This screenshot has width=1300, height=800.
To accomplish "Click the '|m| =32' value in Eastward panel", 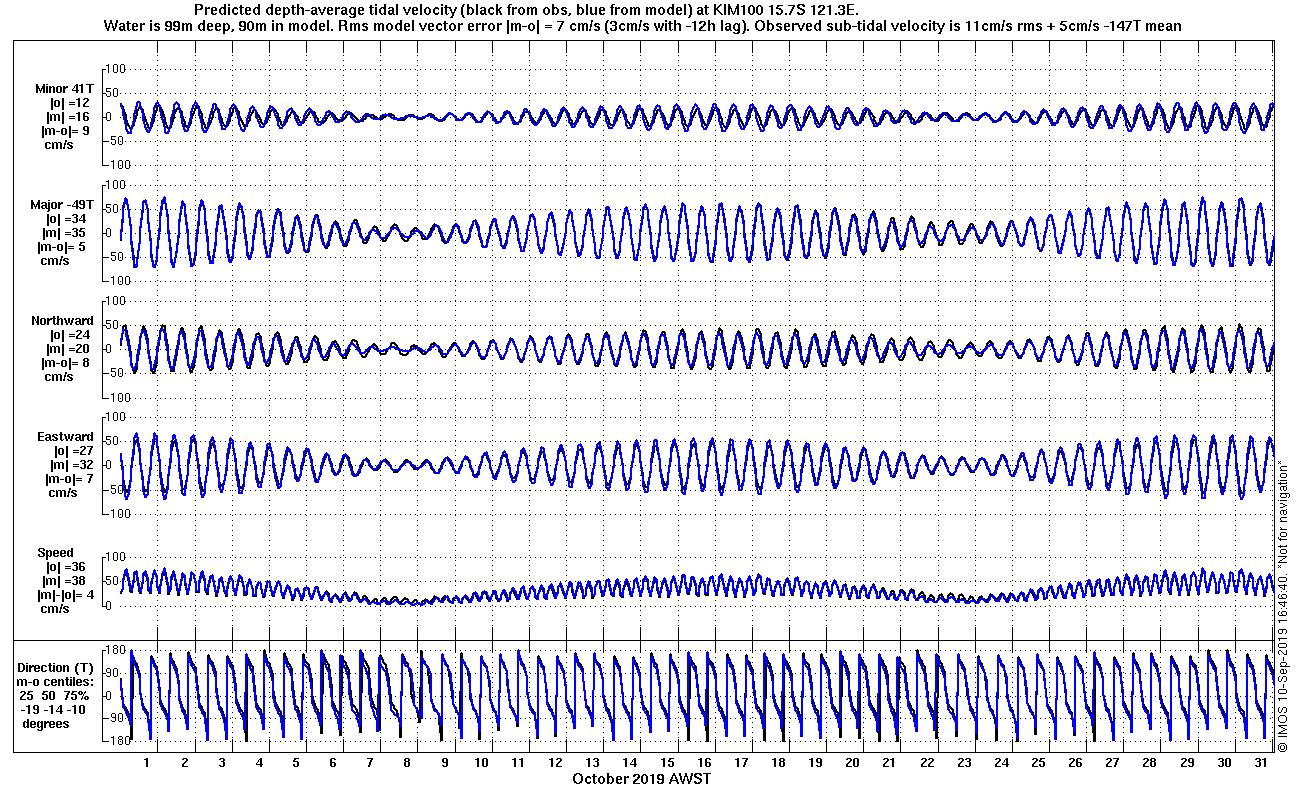I will tap(70, 465).
